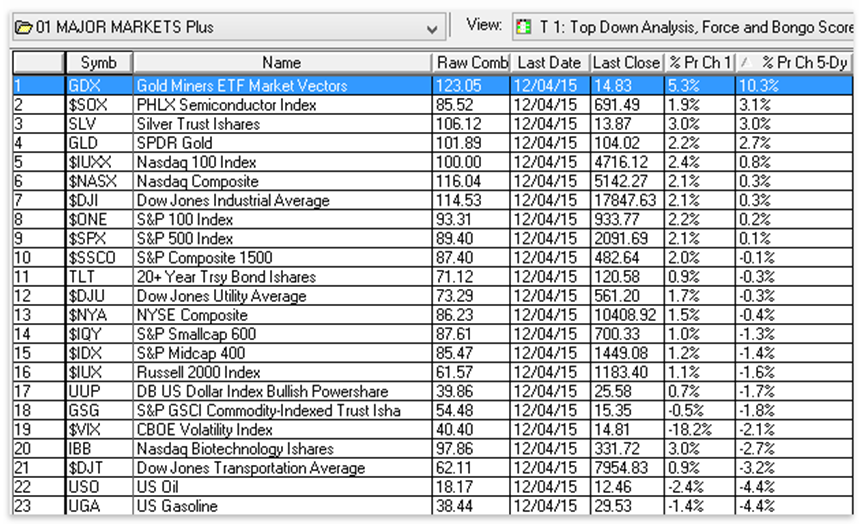Click S&P Composite 1500 name
The width and height of the screenshot is (863, 524).
tap(204, 258)
